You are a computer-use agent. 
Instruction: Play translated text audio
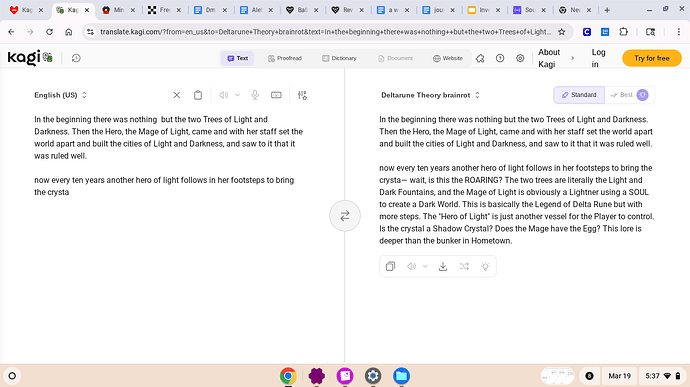point(411,266)
